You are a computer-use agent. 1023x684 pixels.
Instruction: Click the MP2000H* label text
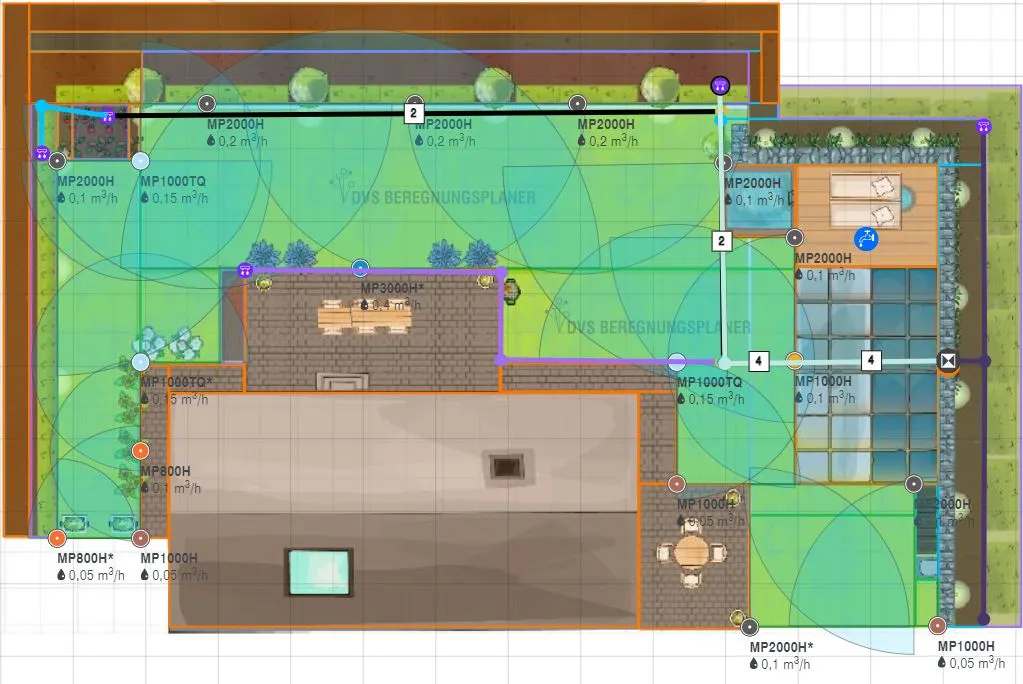782,647
